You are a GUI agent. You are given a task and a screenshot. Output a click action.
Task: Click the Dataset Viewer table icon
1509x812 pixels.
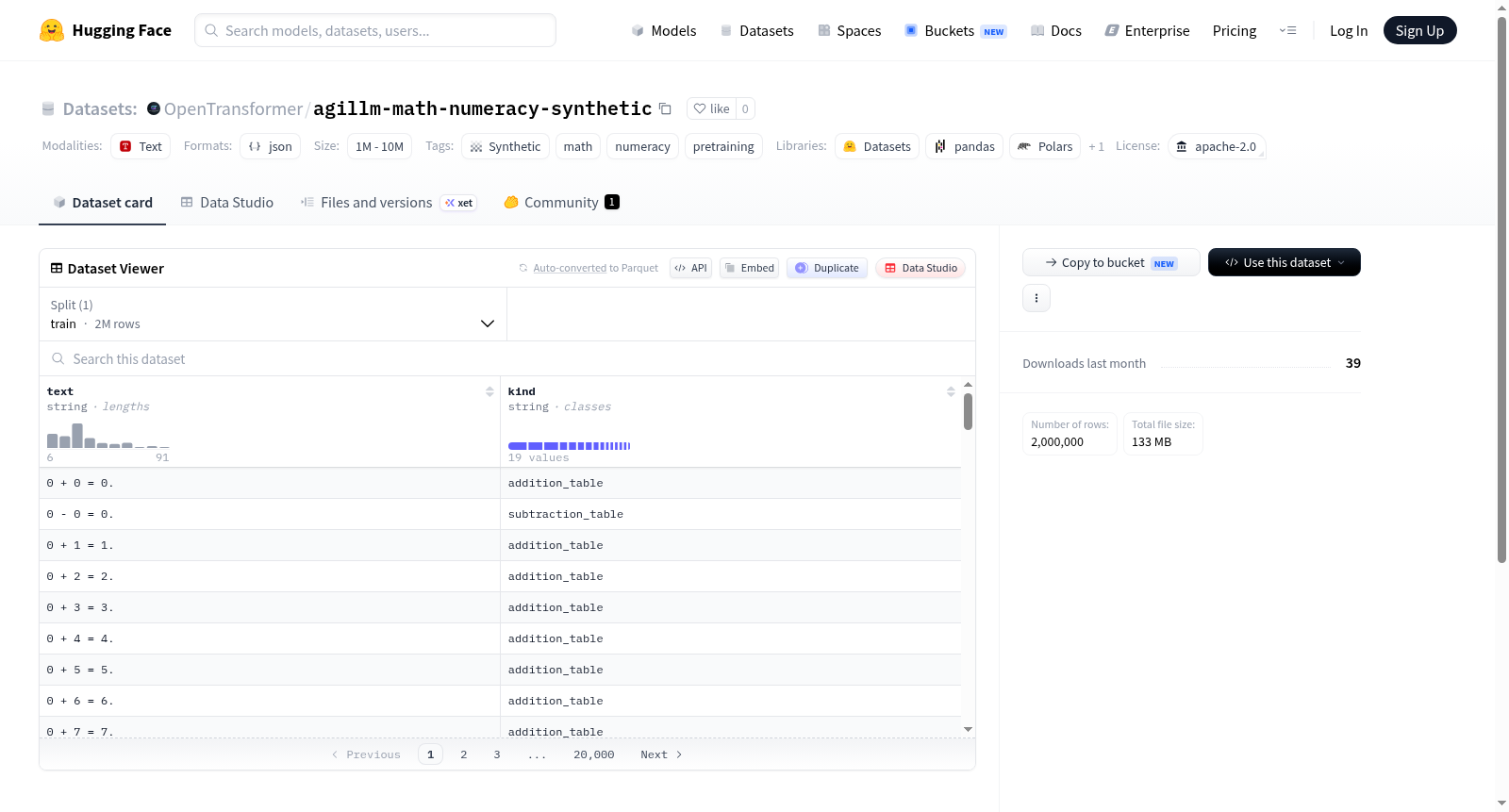57,268
